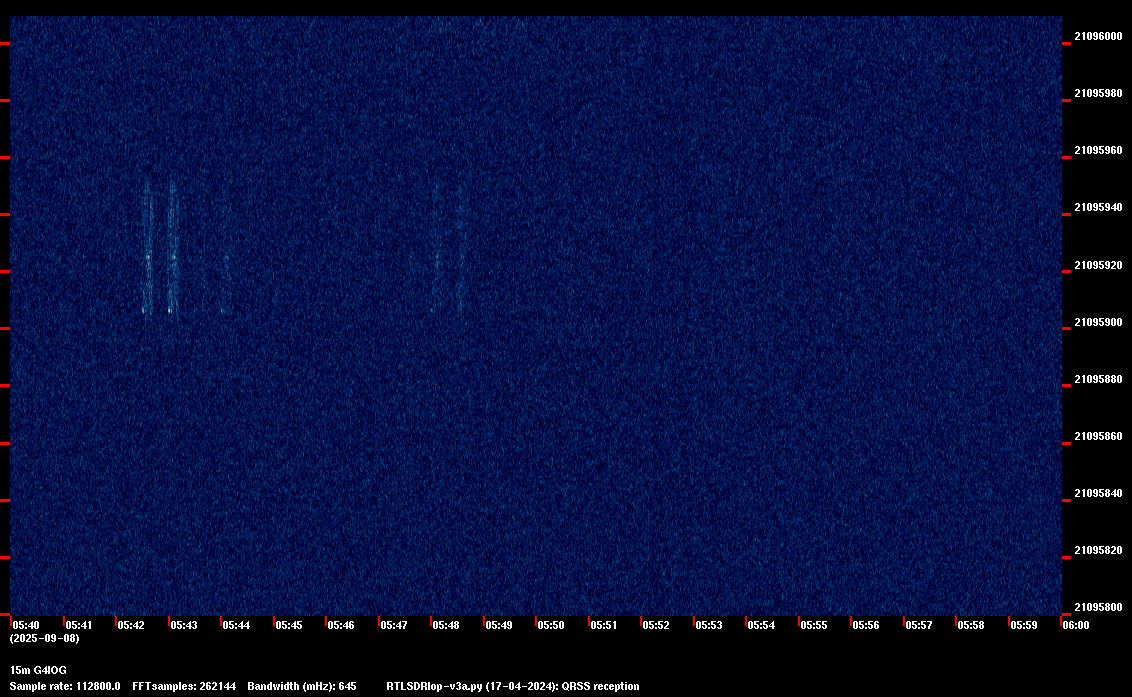This screenshot has width=1132, height=697.
Task: Click the 21095840 frequency label
Action: (1099, 493)
